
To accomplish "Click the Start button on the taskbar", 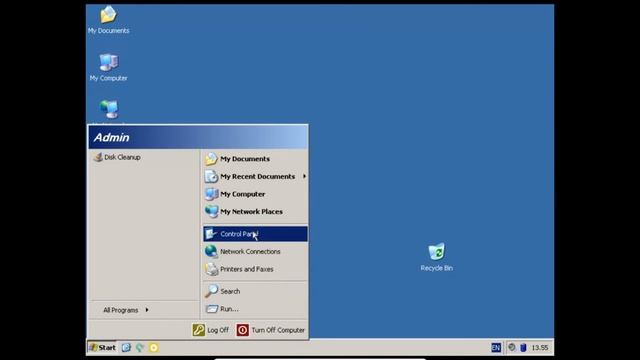I will 102,348.
